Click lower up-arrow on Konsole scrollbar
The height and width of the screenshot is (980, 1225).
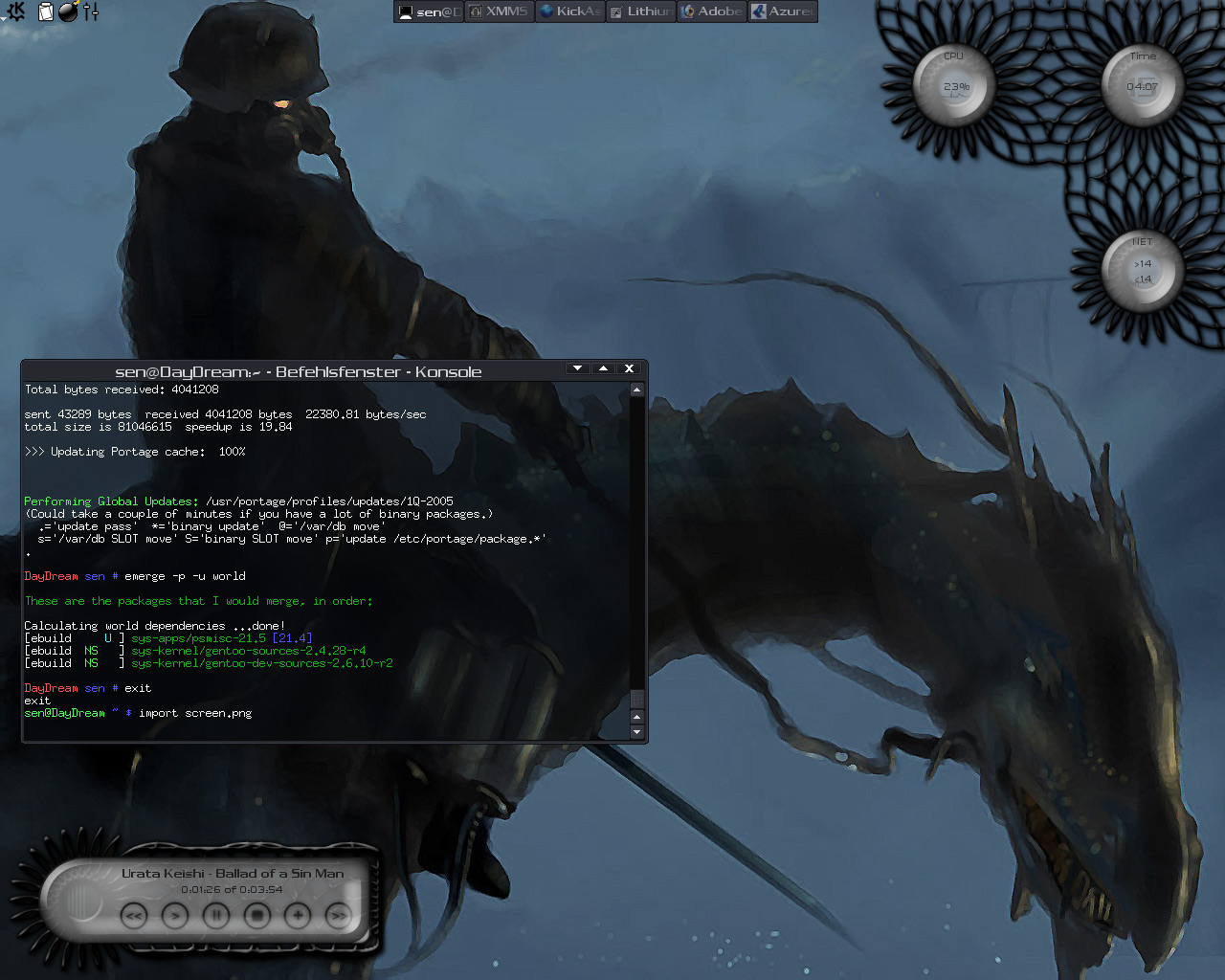pos(637,717)
